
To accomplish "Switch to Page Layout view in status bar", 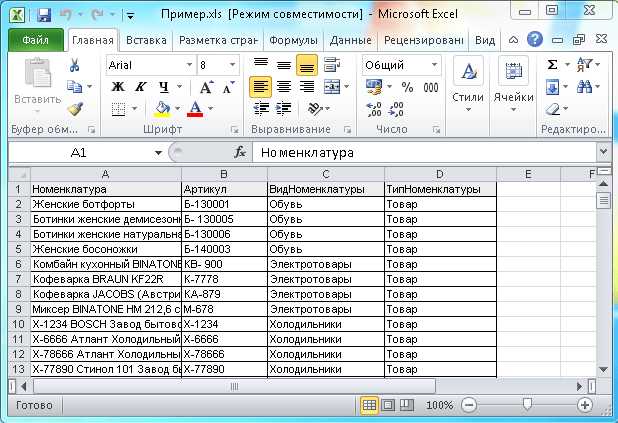I will (x=390, y=405).
